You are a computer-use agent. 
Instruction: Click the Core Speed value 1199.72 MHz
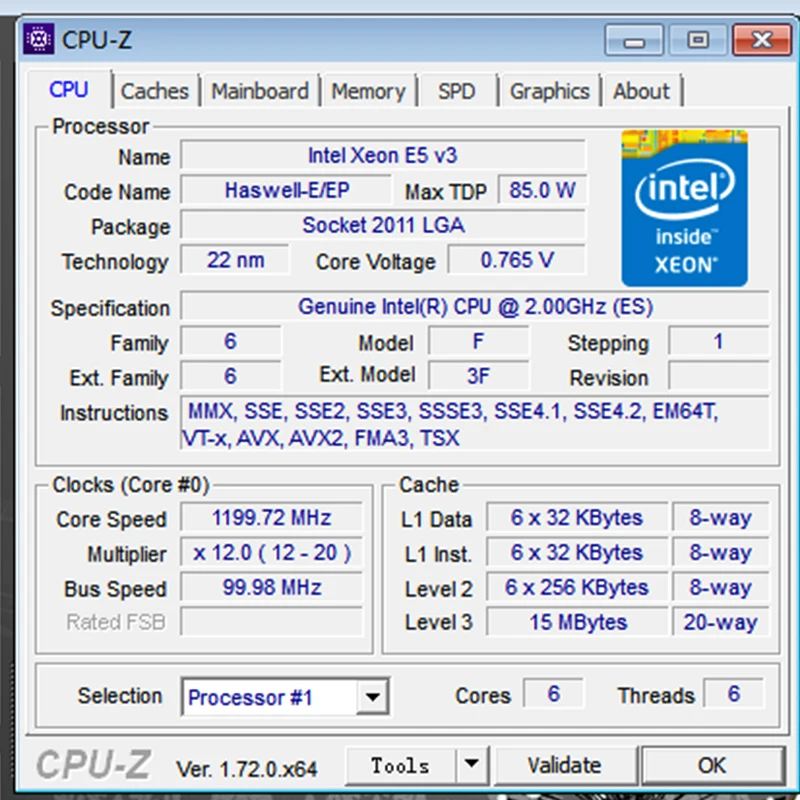click(271, 518)
